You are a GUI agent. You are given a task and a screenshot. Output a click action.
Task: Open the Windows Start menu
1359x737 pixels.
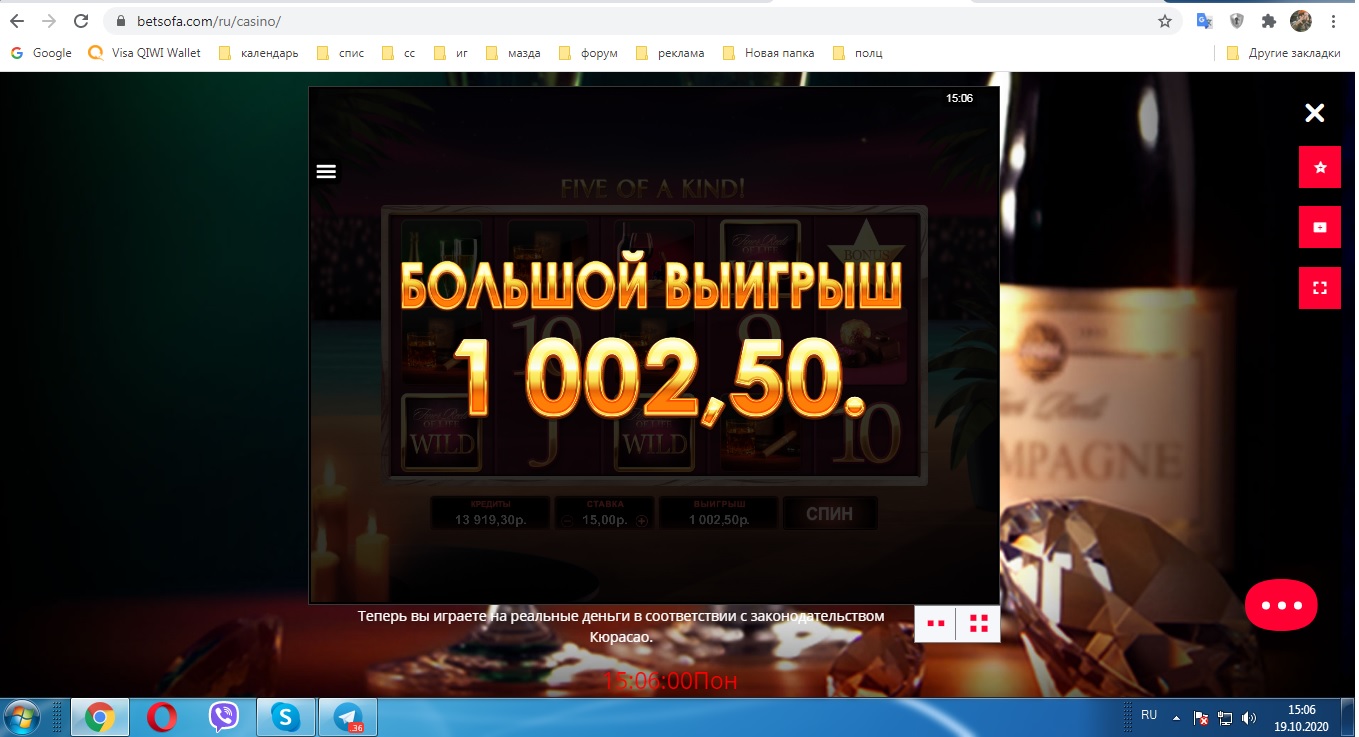pyautogui.click(x=22, y=717)
